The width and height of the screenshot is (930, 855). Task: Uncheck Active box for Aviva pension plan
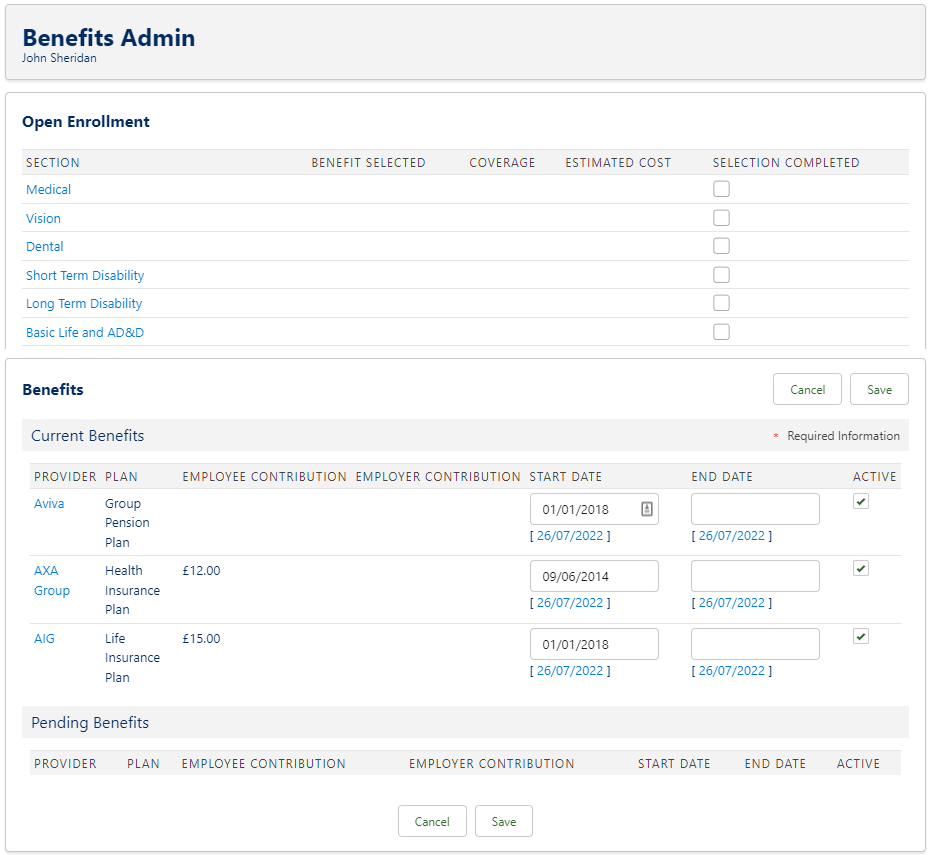tap(861, 502)
